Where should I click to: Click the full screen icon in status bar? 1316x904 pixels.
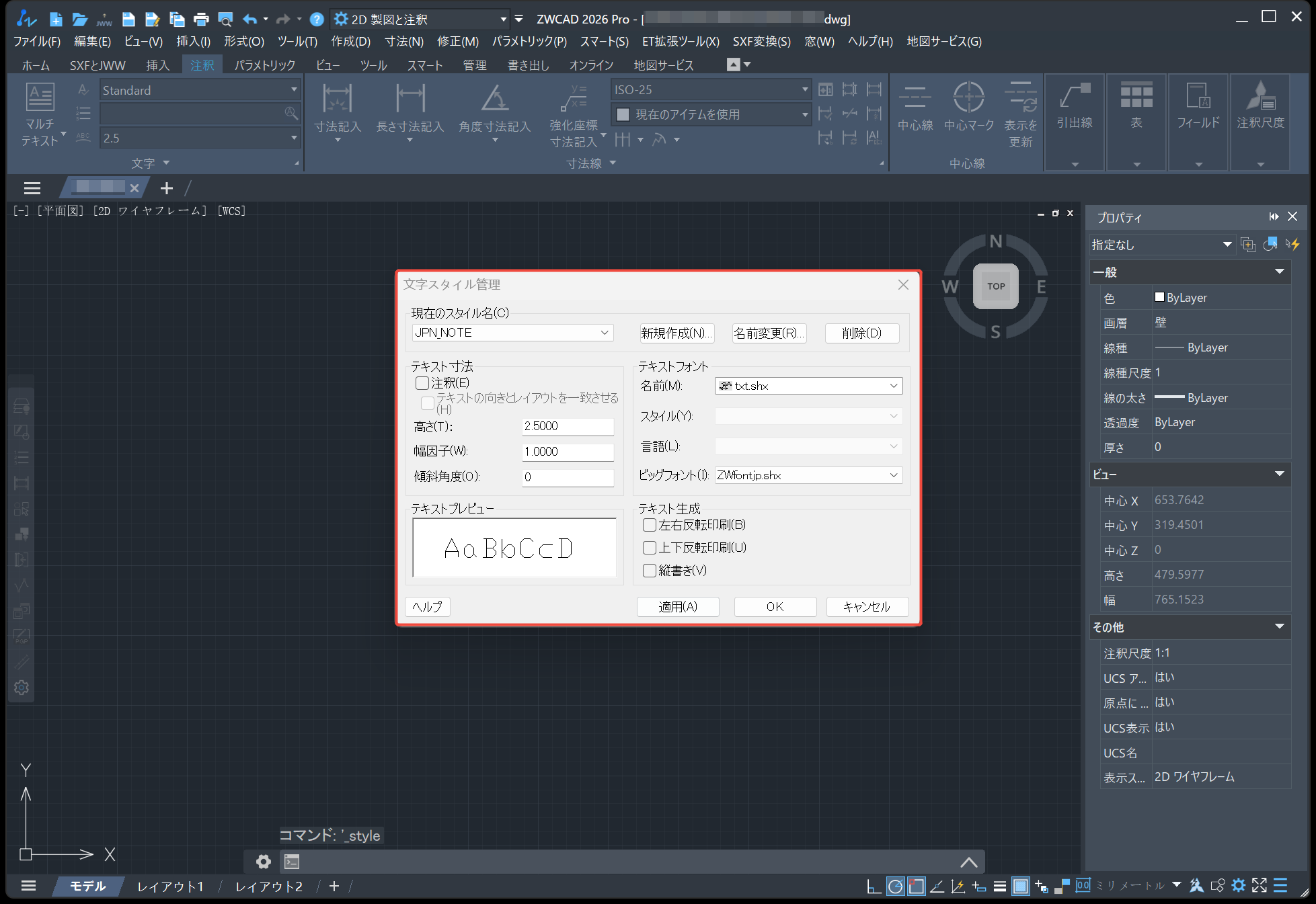[x=1260, y=886]
